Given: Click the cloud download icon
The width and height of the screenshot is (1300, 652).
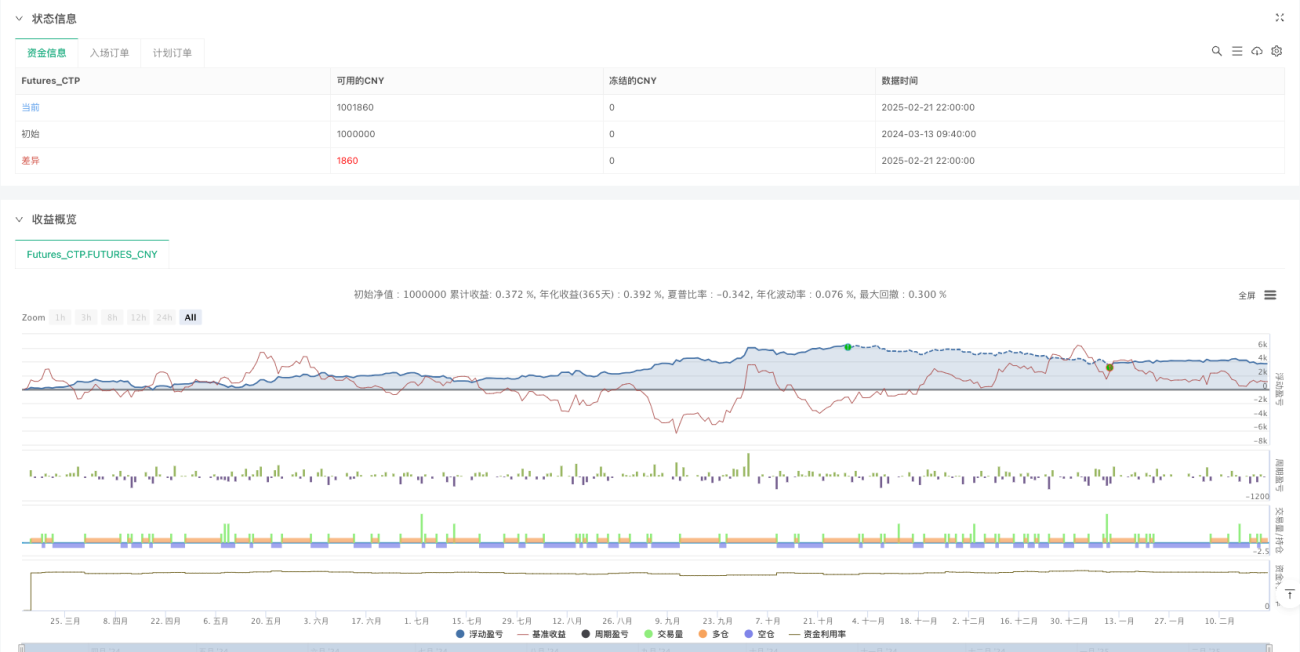Looking at the screenshot, I should [1257, 51].
